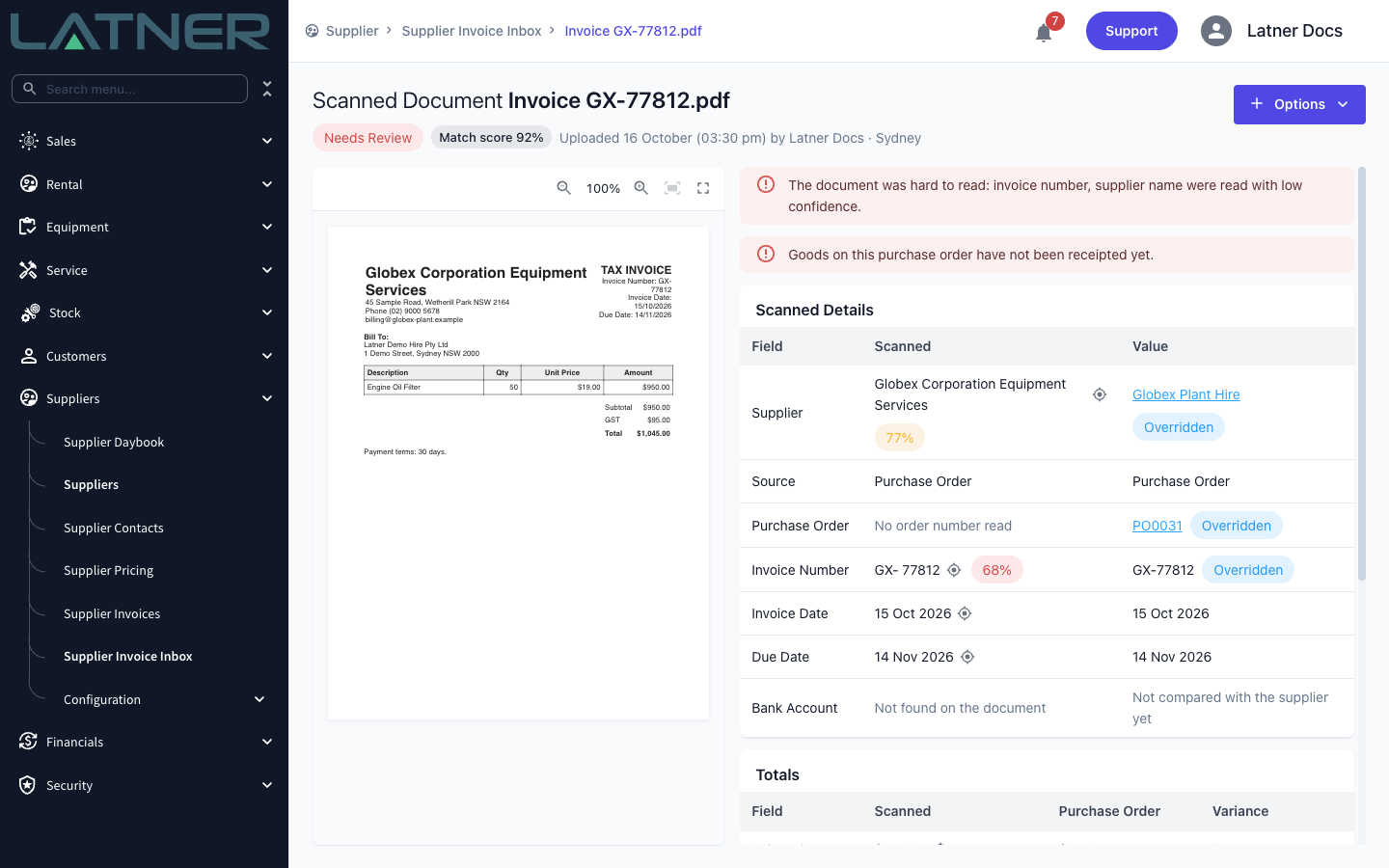The image size is (1389, 868).
Task: Click the Financials menu icon
Action: [28, 742]
